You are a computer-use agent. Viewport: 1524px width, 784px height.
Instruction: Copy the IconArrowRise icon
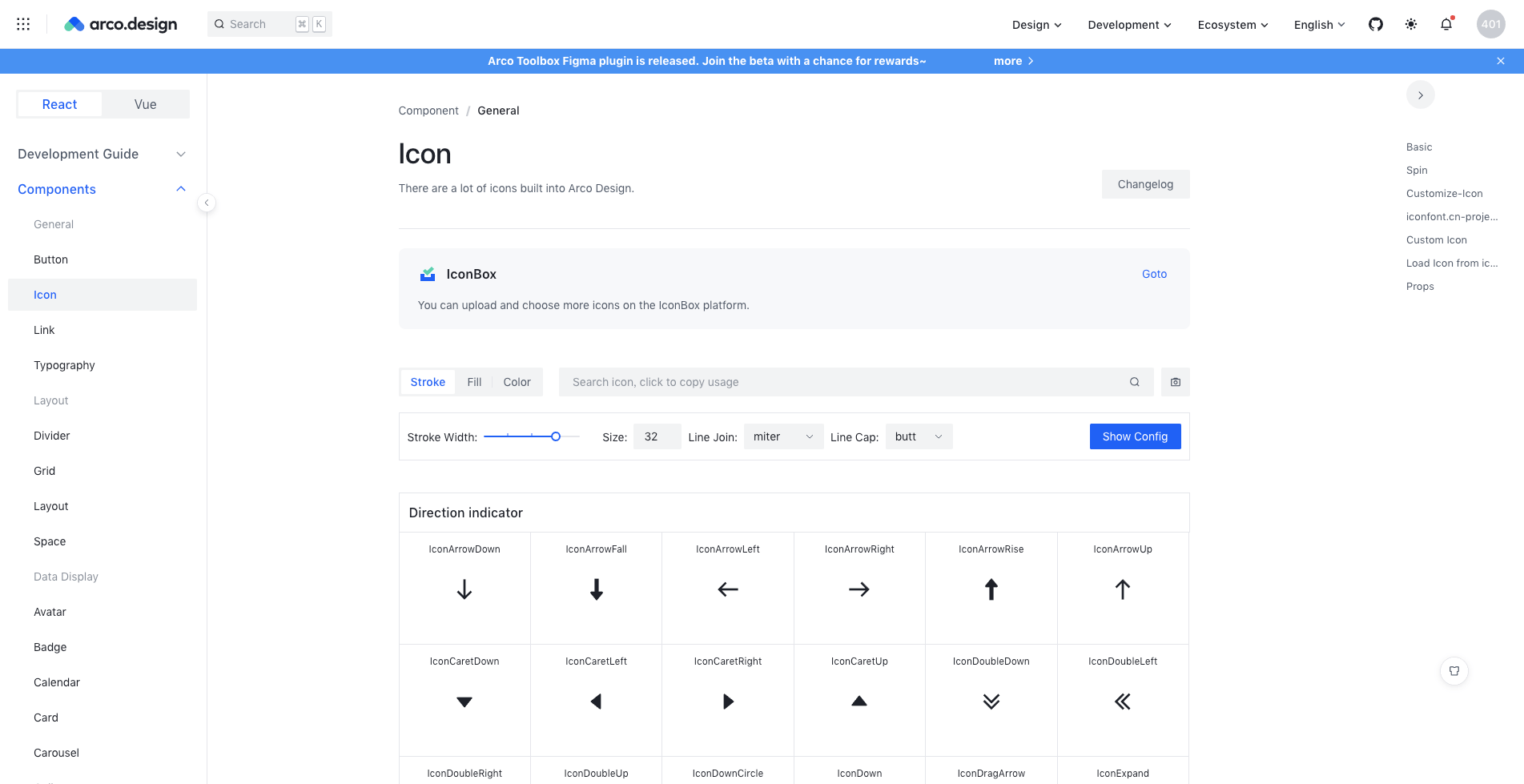click(991, 589)
